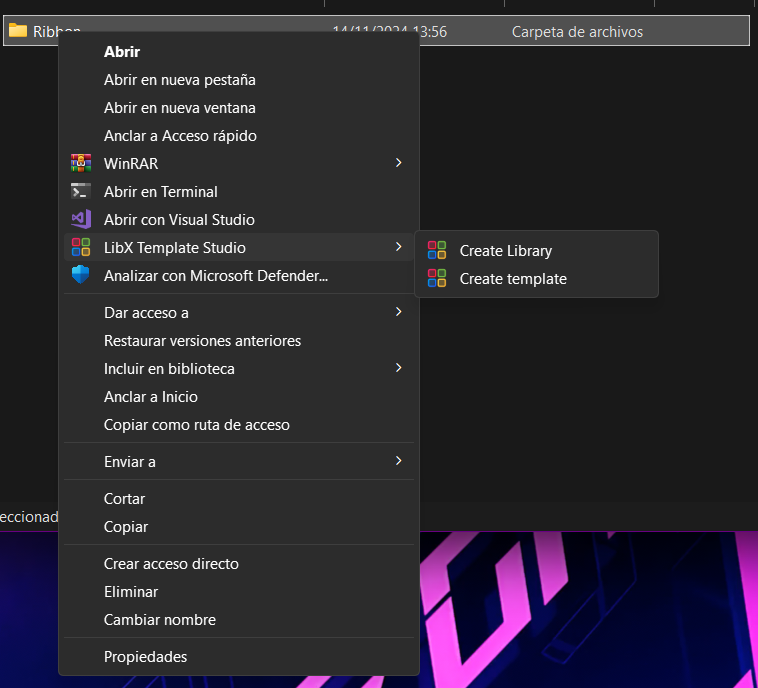Click the LibX Template Studio grid icon
The height and width of the screenshot is (688, 758).
tap(81, 247)
